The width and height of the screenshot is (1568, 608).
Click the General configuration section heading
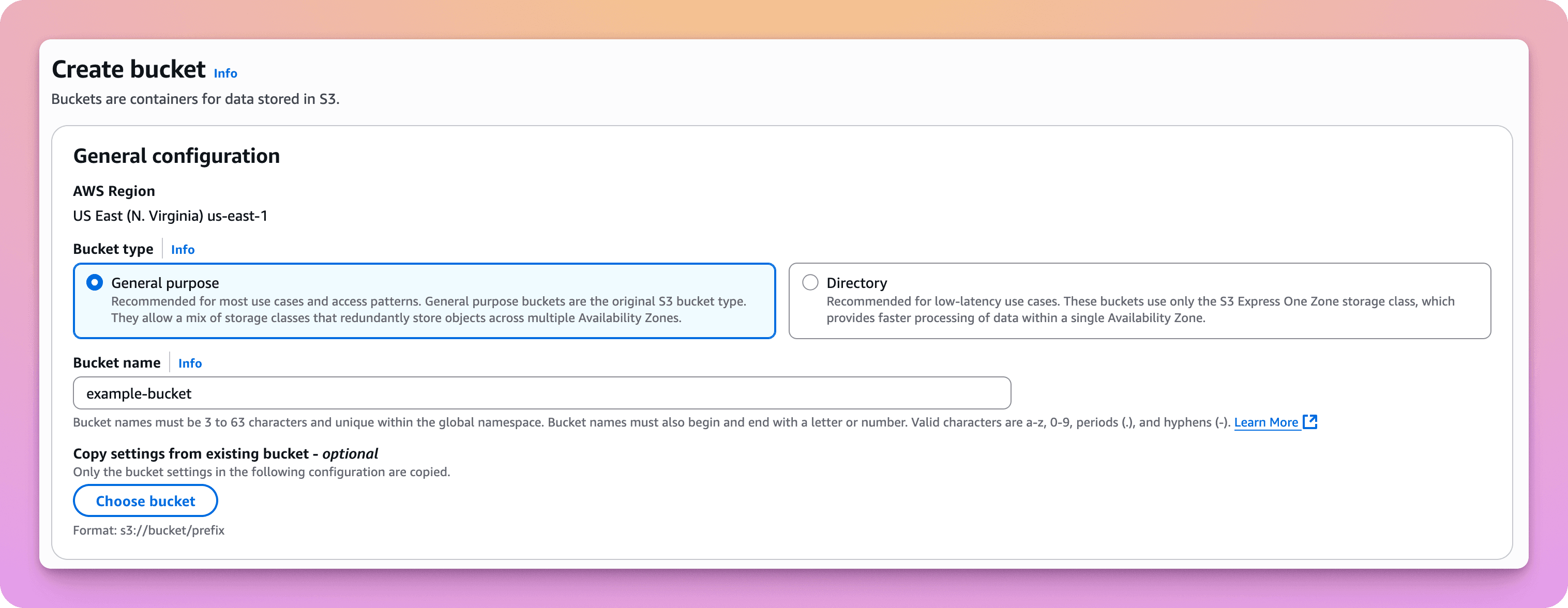[x=176, y=156]
